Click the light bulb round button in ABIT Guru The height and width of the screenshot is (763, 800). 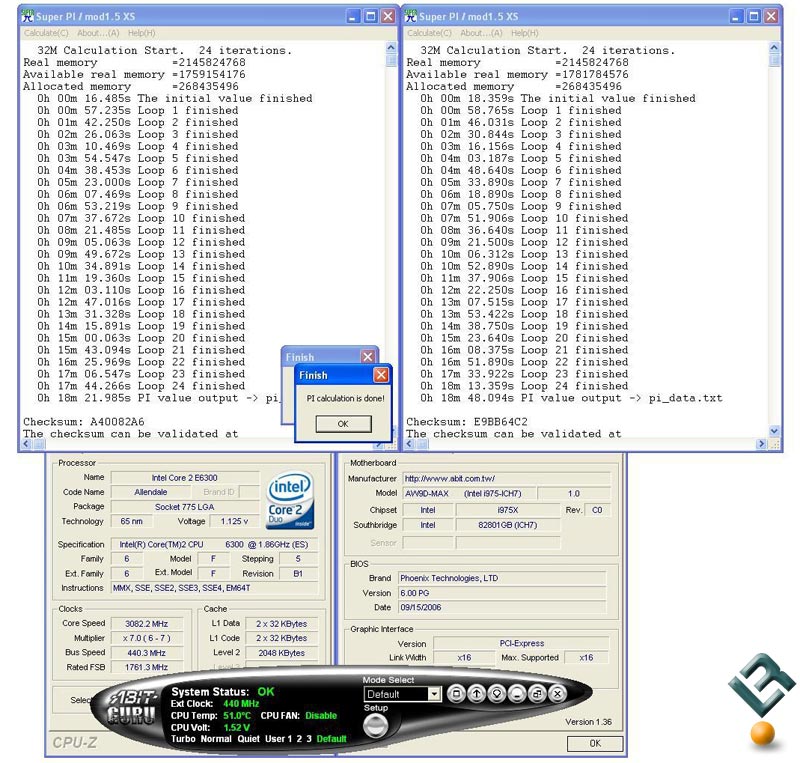[497, 694]
